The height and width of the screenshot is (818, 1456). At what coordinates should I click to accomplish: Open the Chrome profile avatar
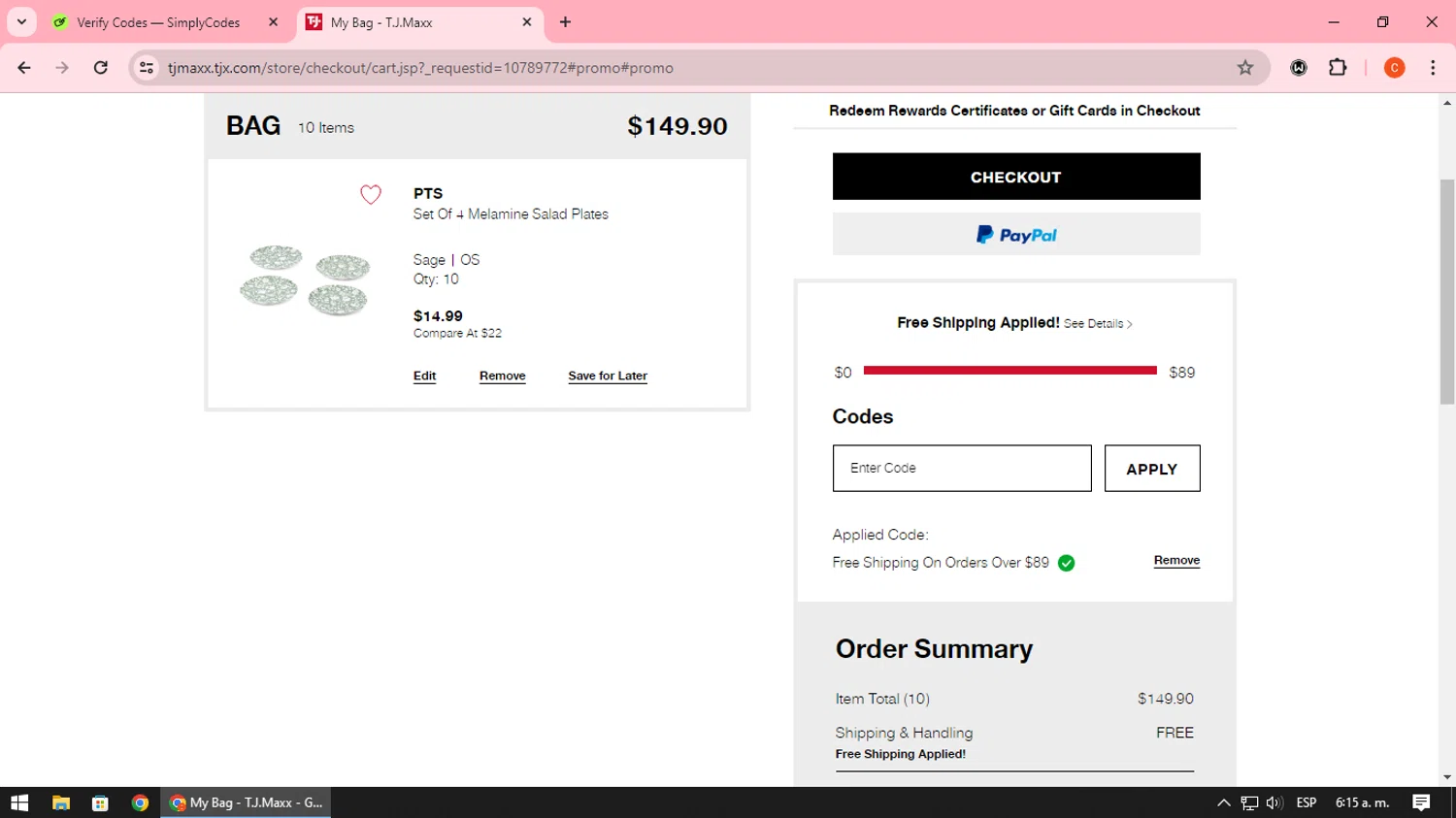(1394, 68)
